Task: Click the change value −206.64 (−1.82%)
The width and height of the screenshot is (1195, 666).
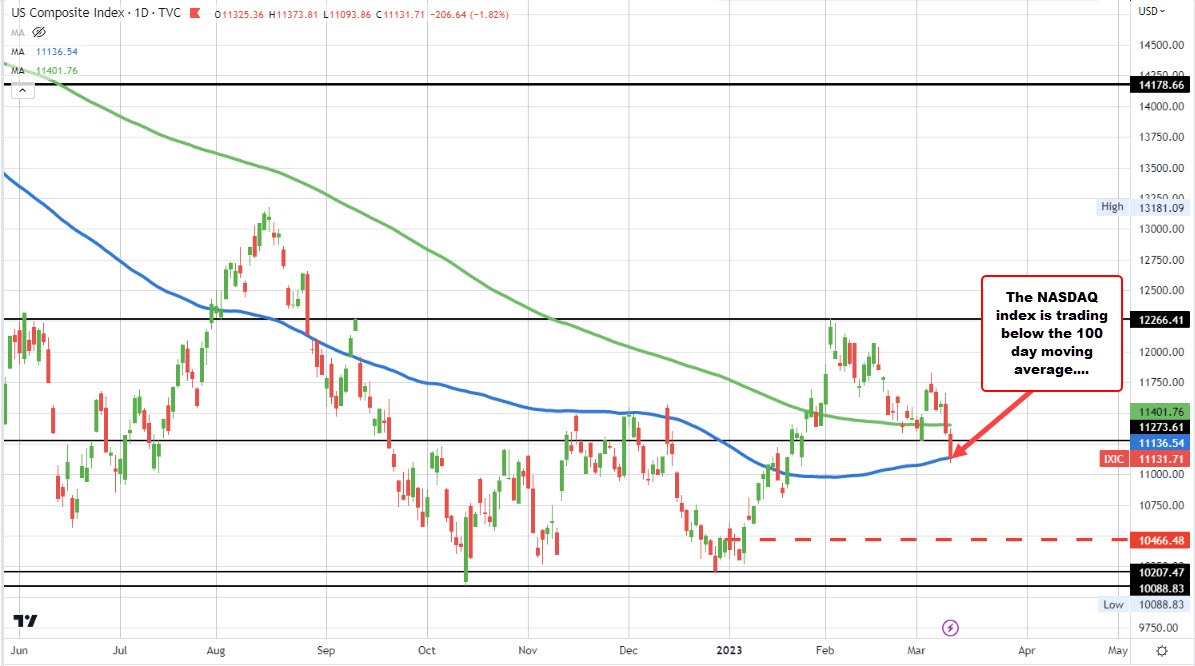Action: click(469, 14)
